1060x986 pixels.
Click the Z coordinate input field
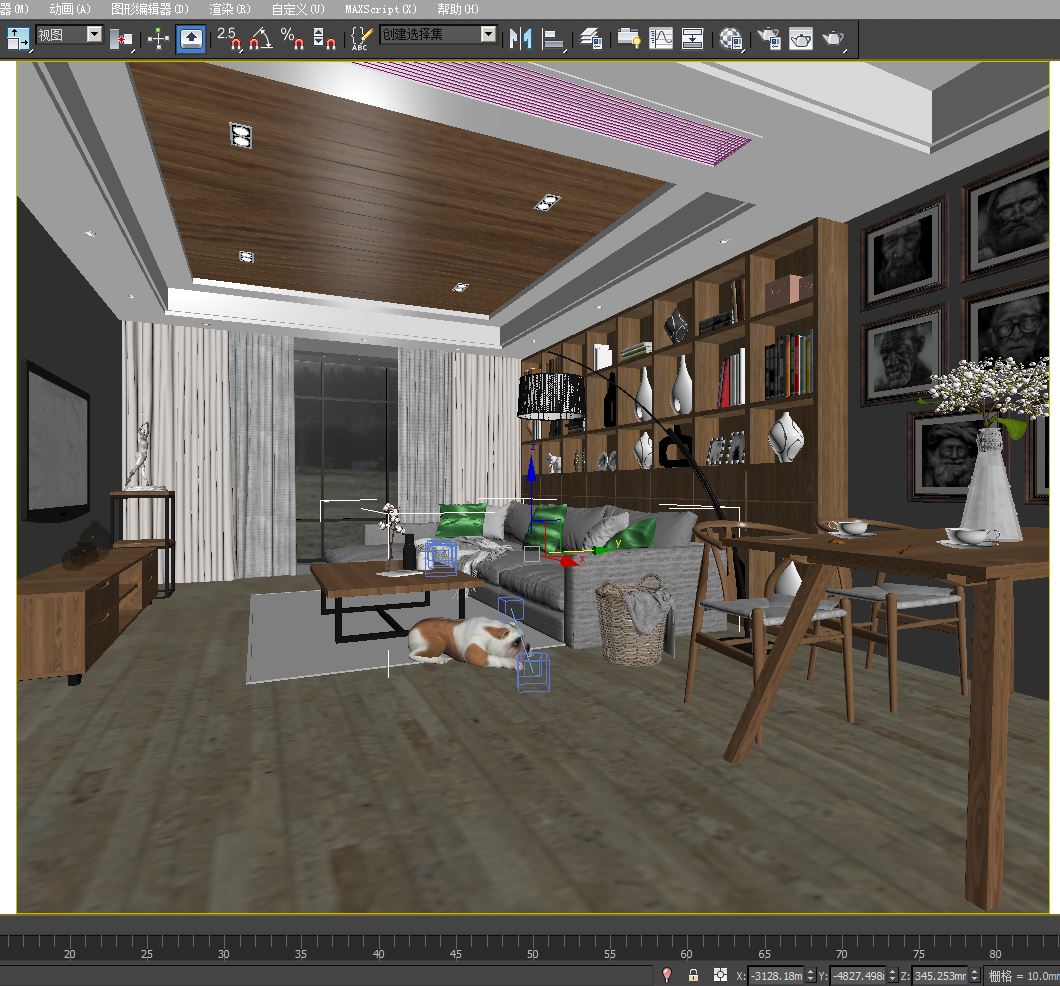click(x=940, y=975)
